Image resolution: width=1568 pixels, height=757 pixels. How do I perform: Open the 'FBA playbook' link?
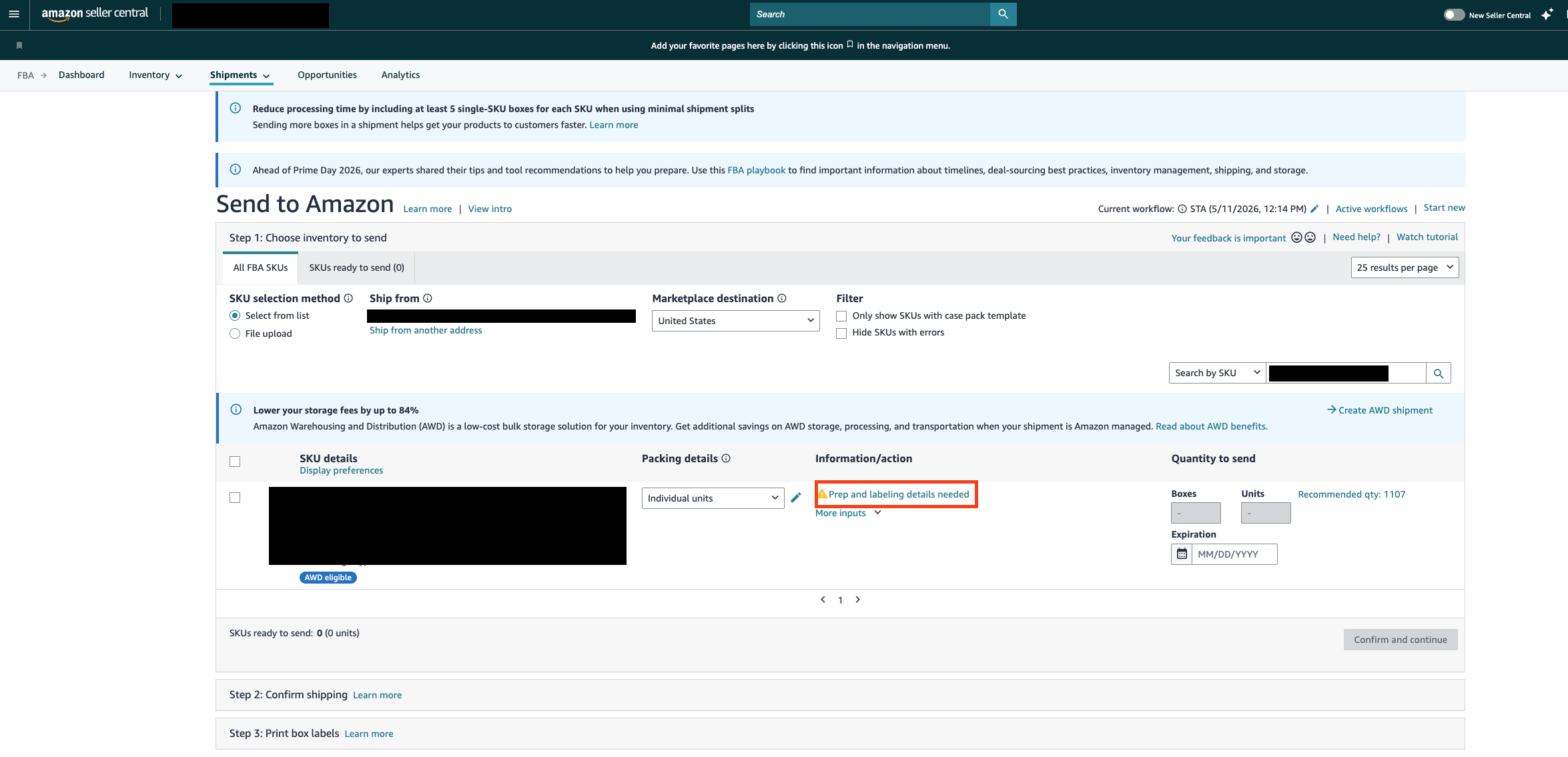(x=756, y=170)
